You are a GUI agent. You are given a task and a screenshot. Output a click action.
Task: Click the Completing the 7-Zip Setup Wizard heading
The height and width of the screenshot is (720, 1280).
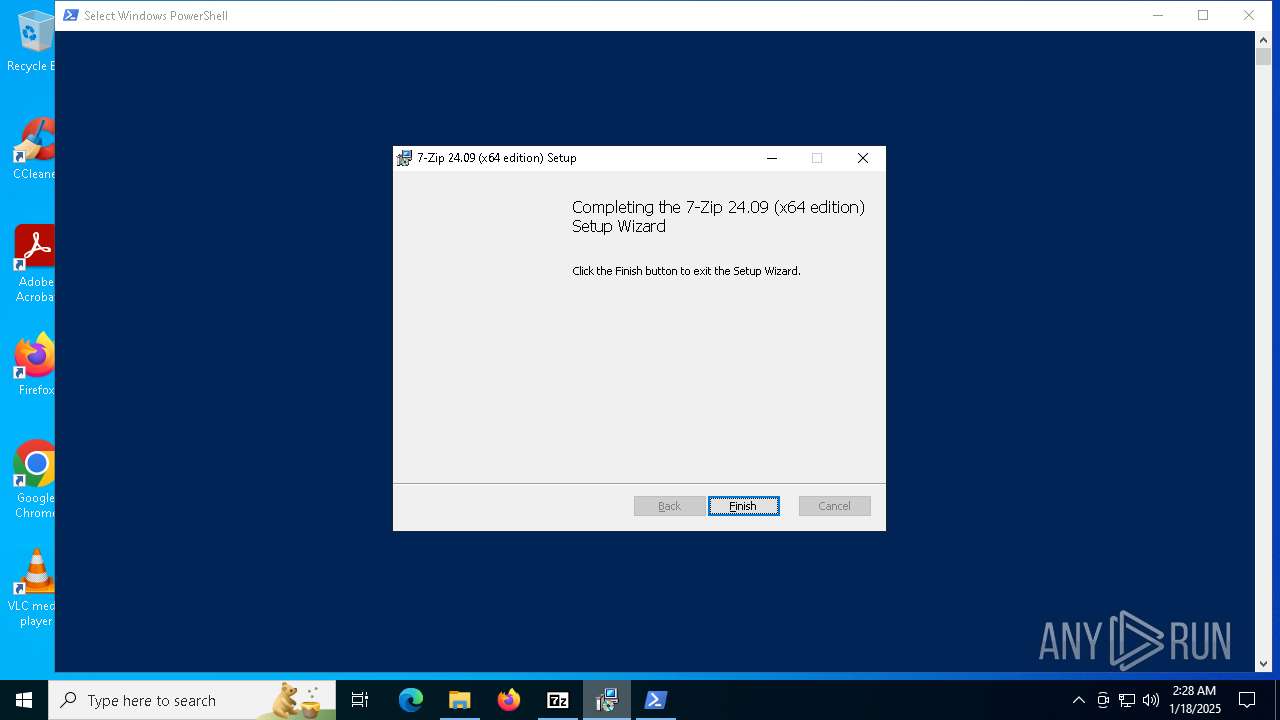click(718, 216)
